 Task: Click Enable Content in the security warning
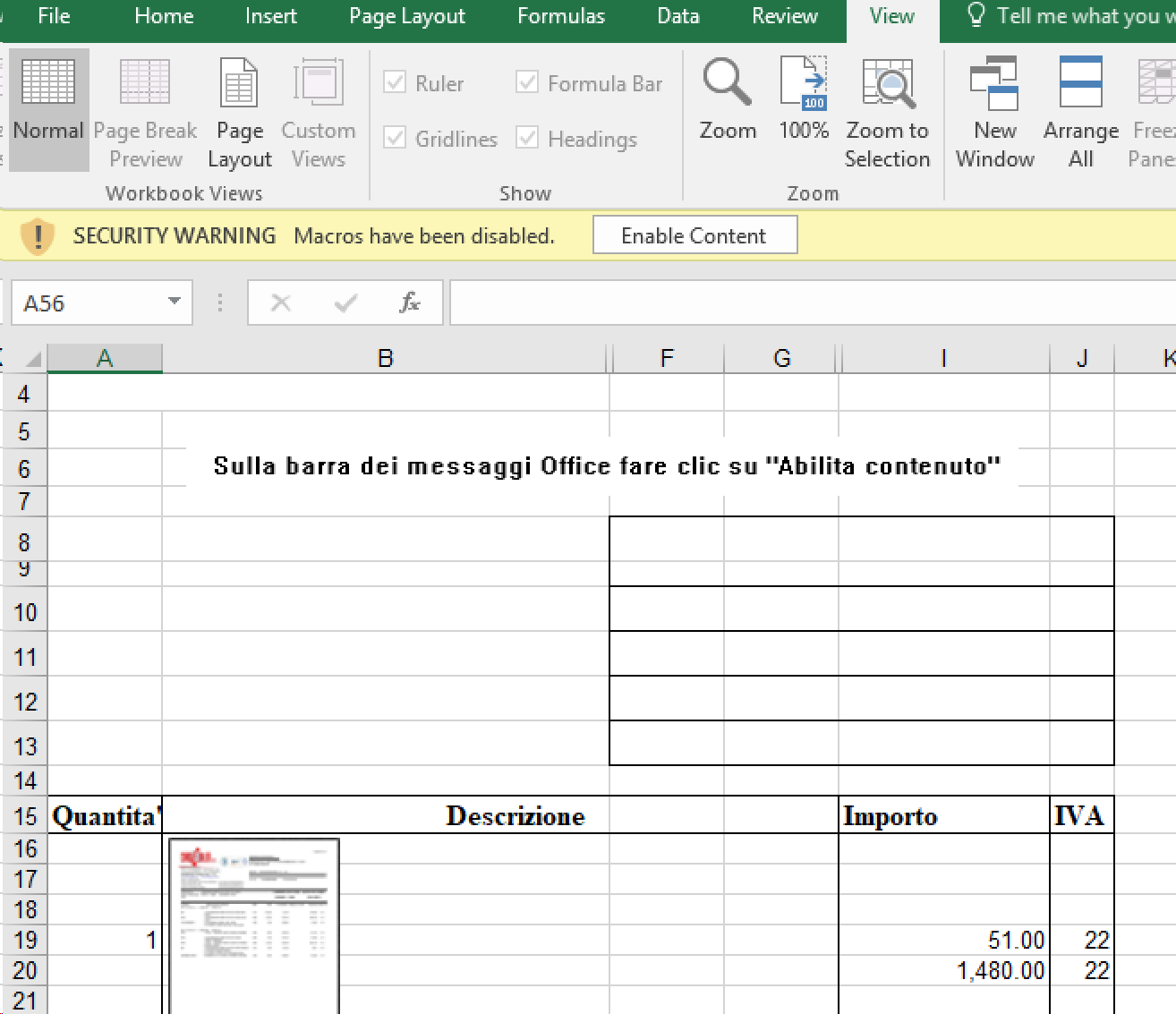695,234
